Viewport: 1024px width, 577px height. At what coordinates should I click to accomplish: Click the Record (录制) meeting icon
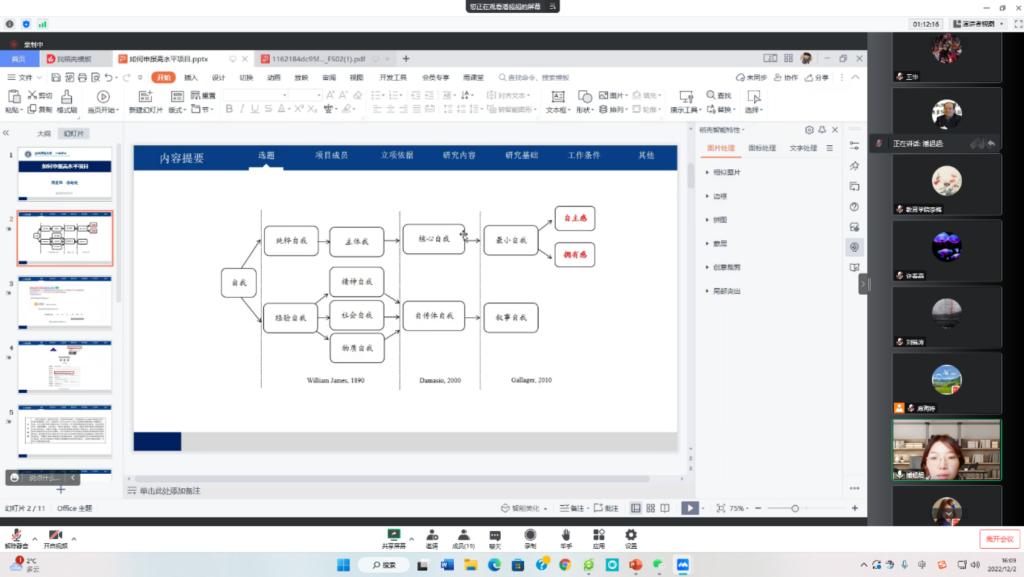tap(530, 536)
